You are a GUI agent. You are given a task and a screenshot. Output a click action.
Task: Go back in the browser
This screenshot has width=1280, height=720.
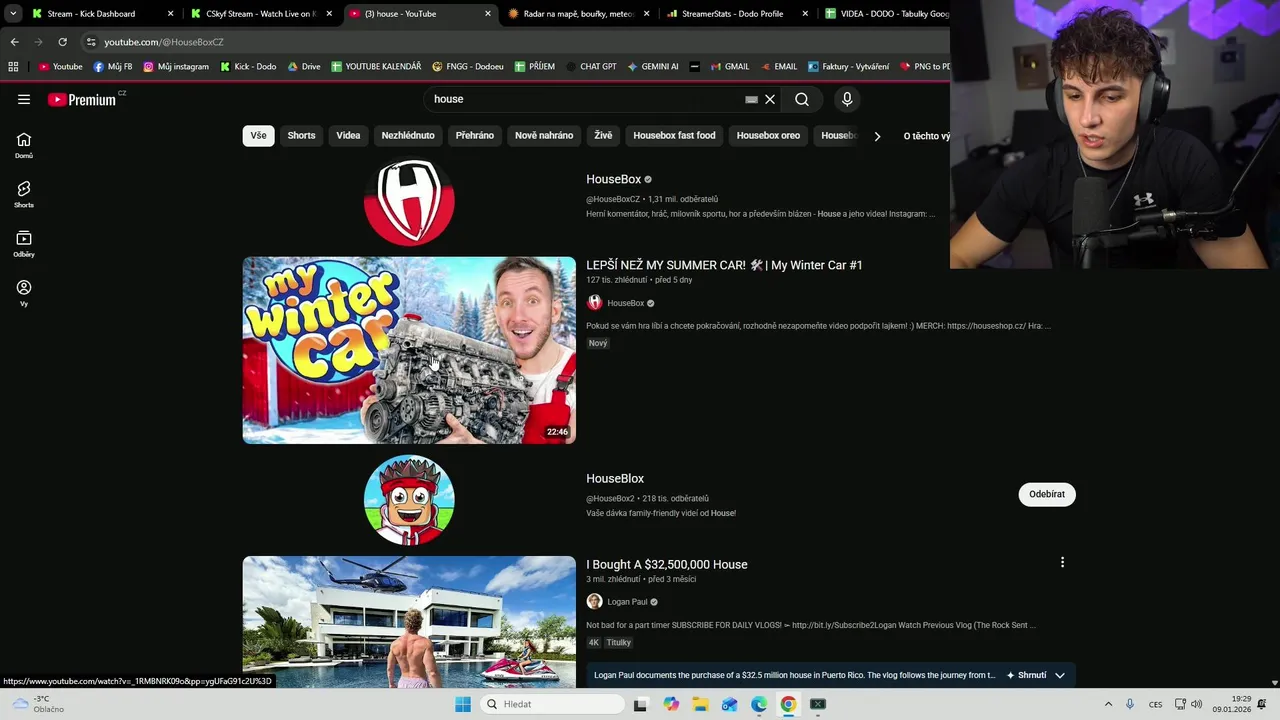click(x=14, y=42)
